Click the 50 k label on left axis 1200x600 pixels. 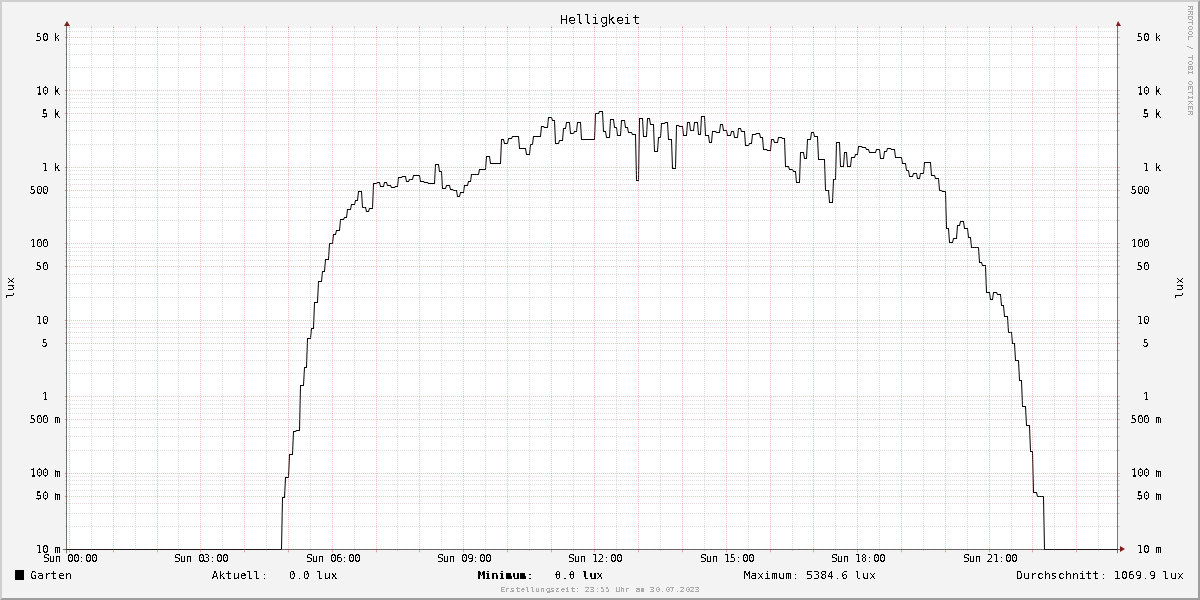click(x=48, y=37)
